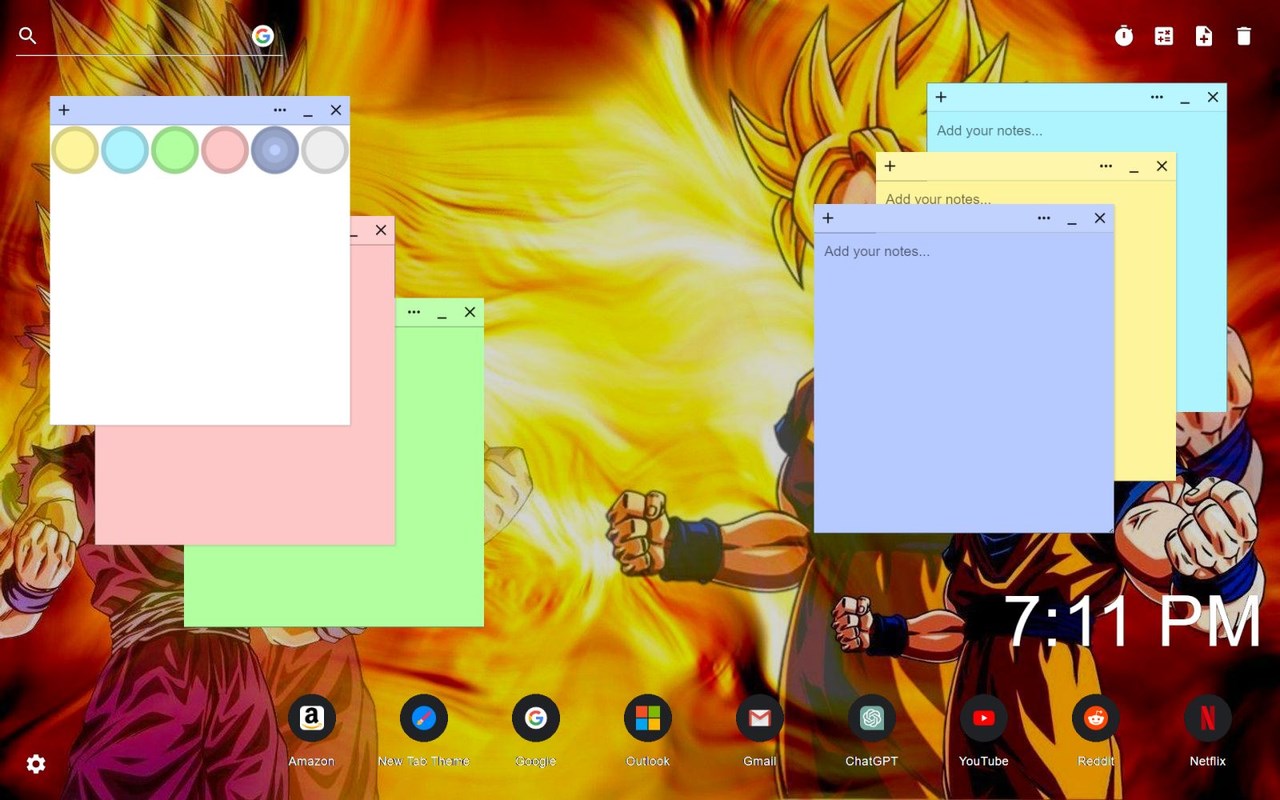Open the yellow note's three-dot menu
The image size is (1280, 800).
1106,166
